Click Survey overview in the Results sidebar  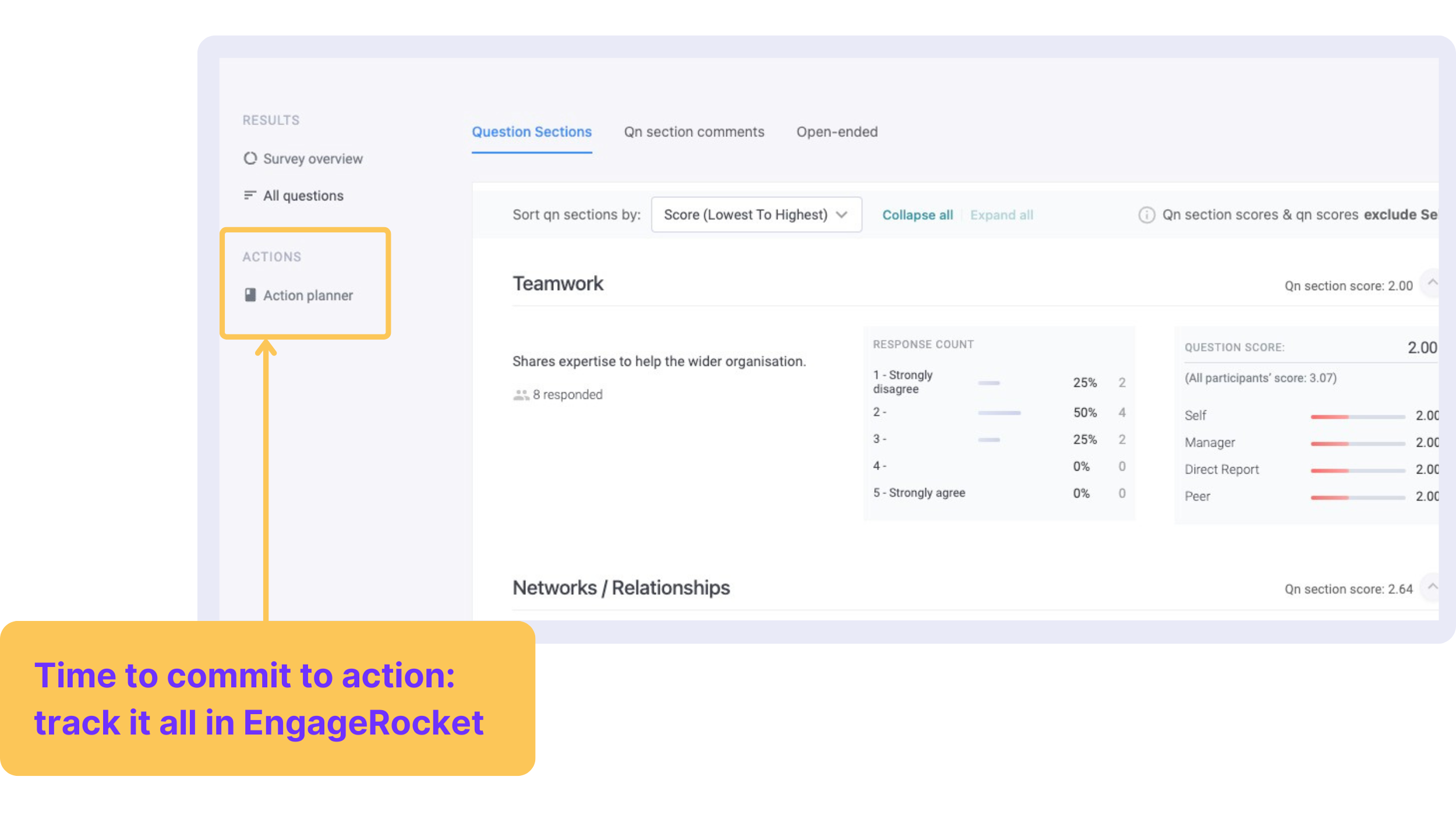pos(312,158)
